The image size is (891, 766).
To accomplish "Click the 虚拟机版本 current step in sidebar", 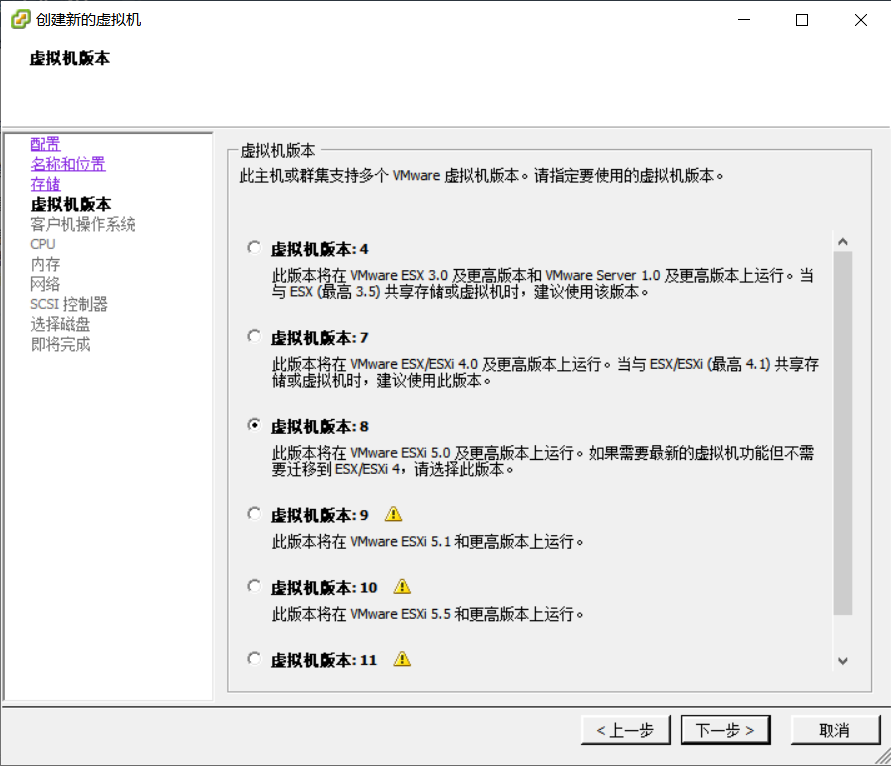I will point(70,204).
